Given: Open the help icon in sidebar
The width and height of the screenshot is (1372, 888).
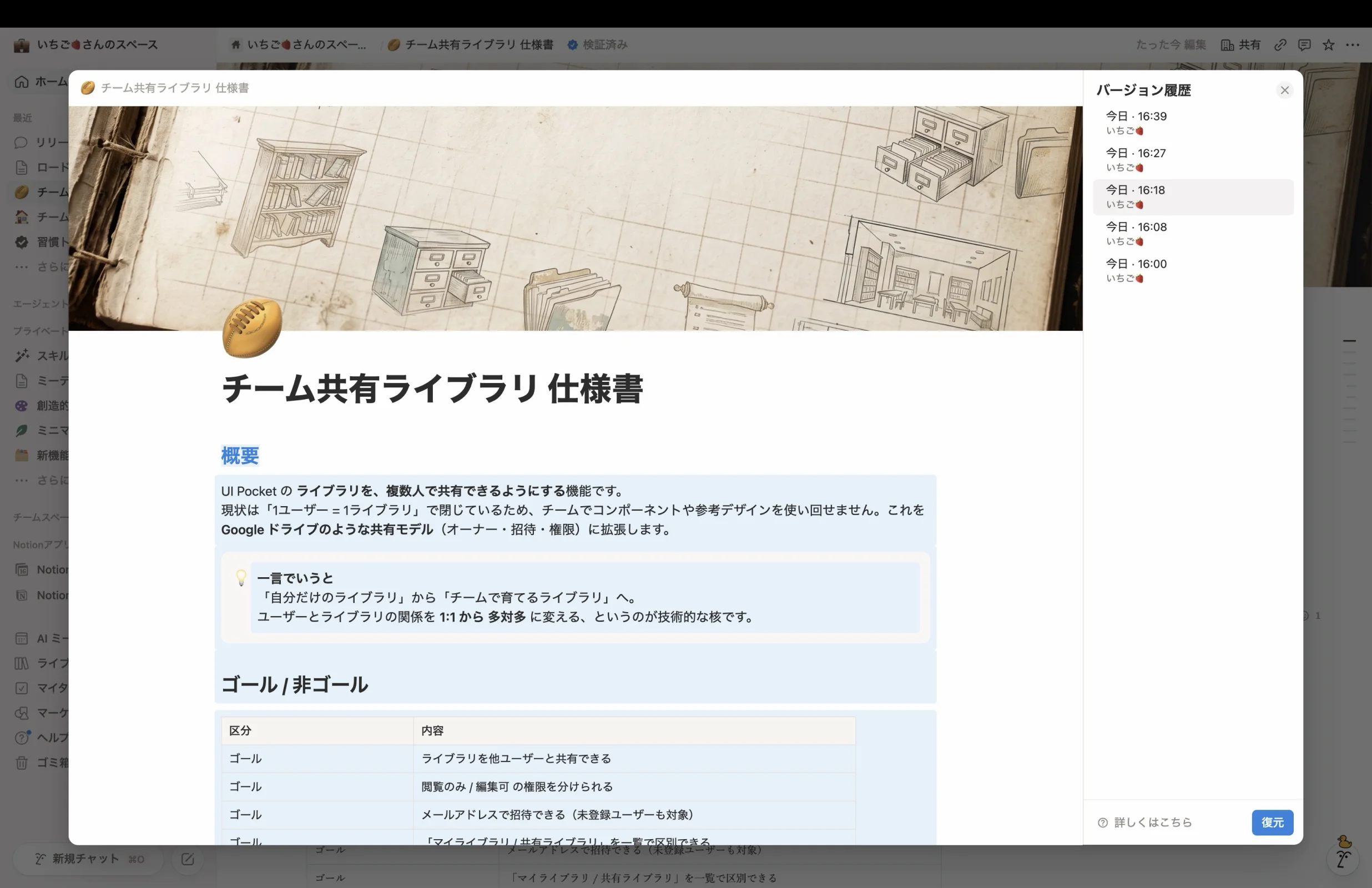Looking at the screenshot, I should coord(21,738).
